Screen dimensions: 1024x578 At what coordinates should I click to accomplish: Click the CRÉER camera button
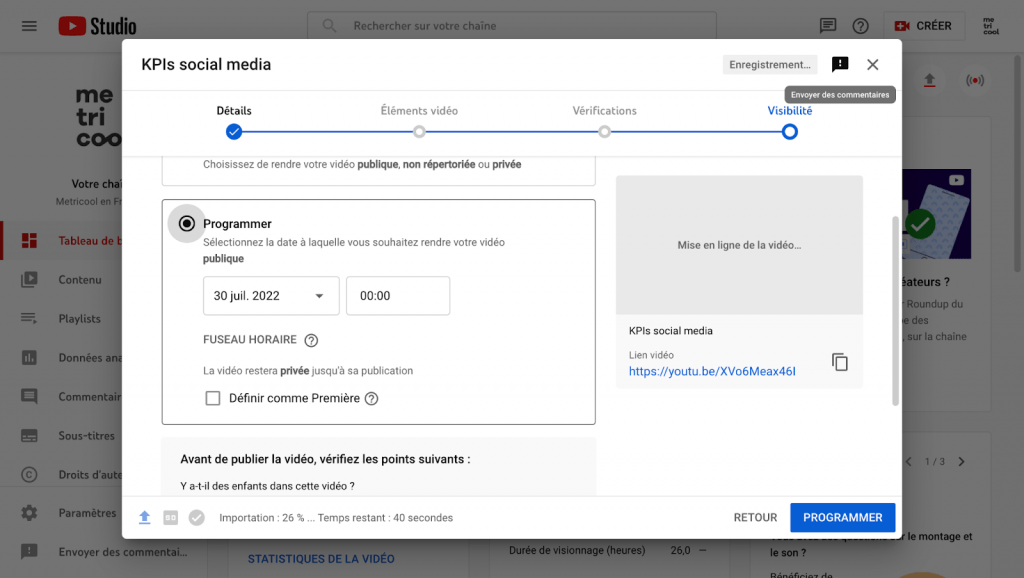[x=923, y=26]
